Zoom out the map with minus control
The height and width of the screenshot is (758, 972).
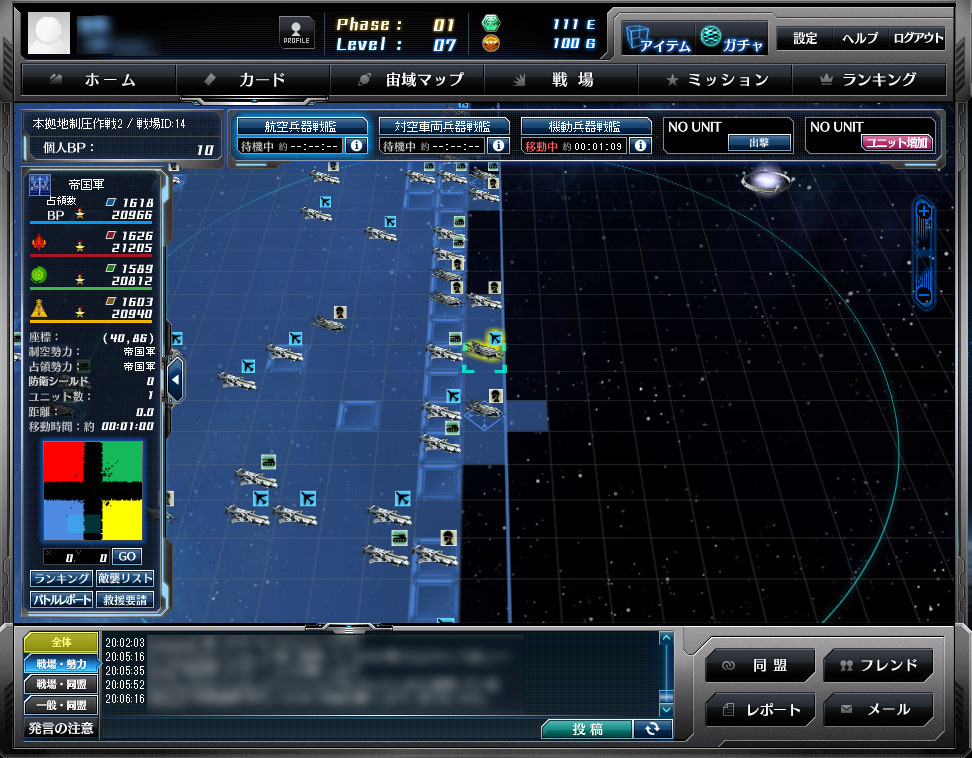point(924,296)
